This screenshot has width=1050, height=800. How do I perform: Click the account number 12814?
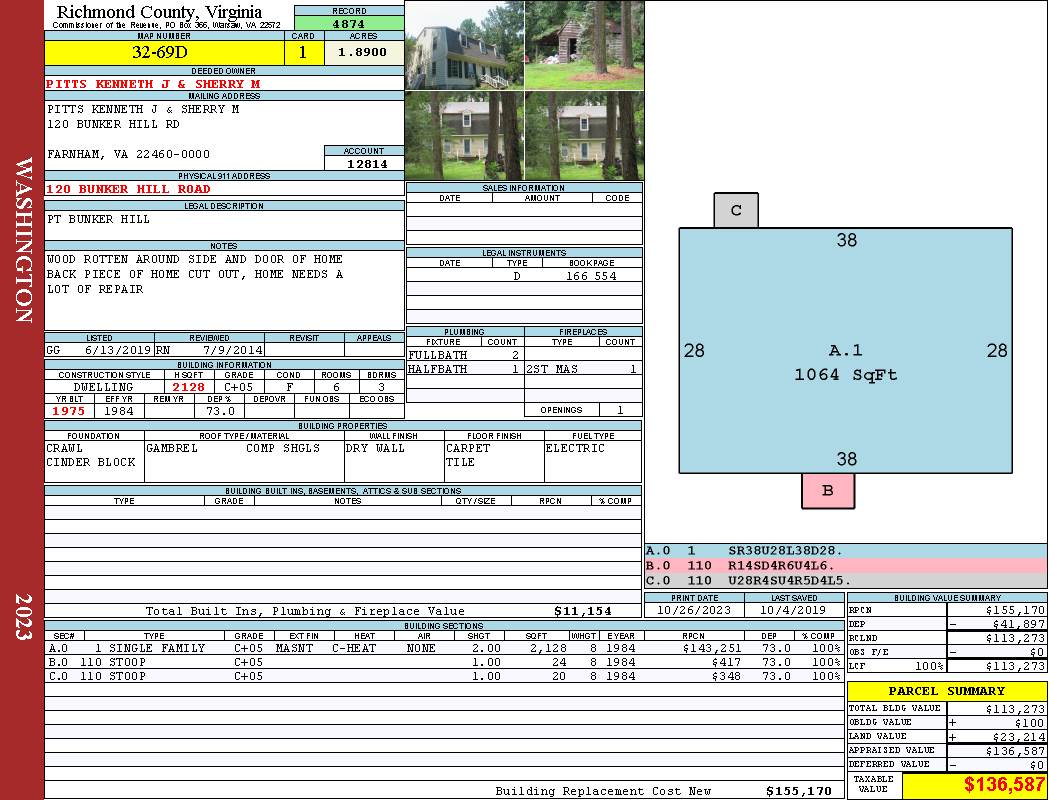[x=364, y=163]
